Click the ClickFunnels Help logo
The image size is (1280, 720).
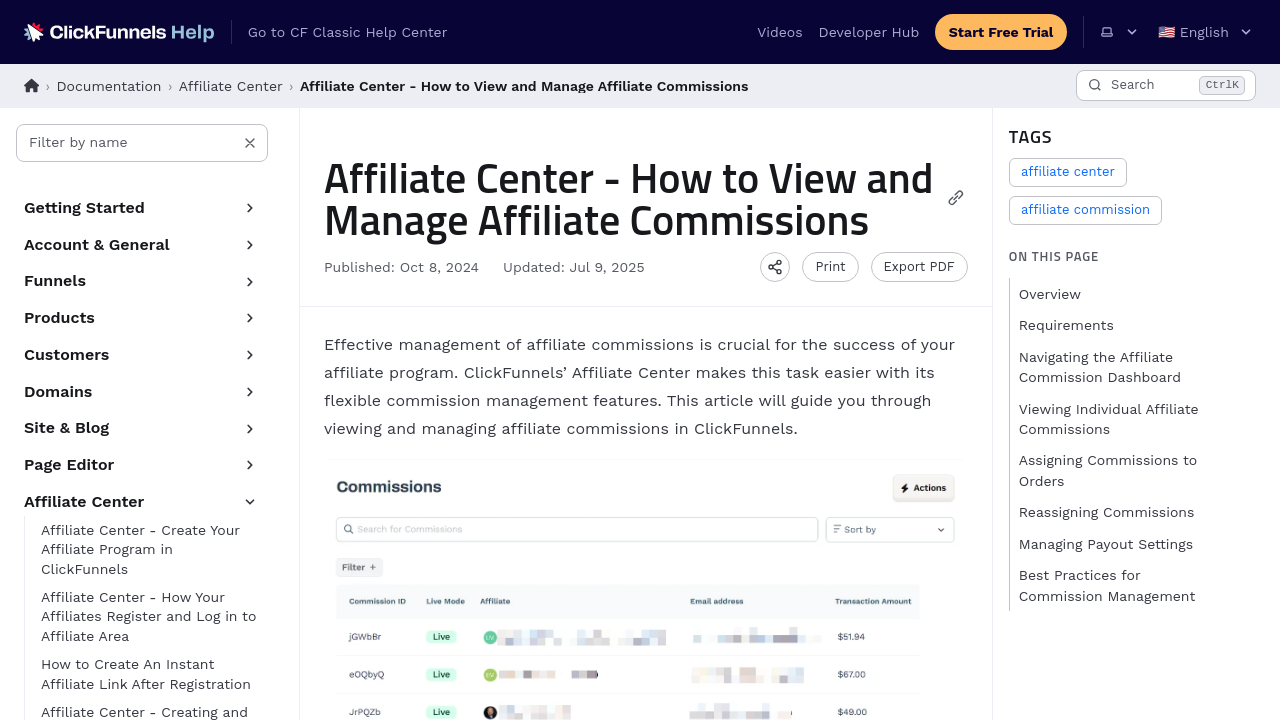(119, 32)
